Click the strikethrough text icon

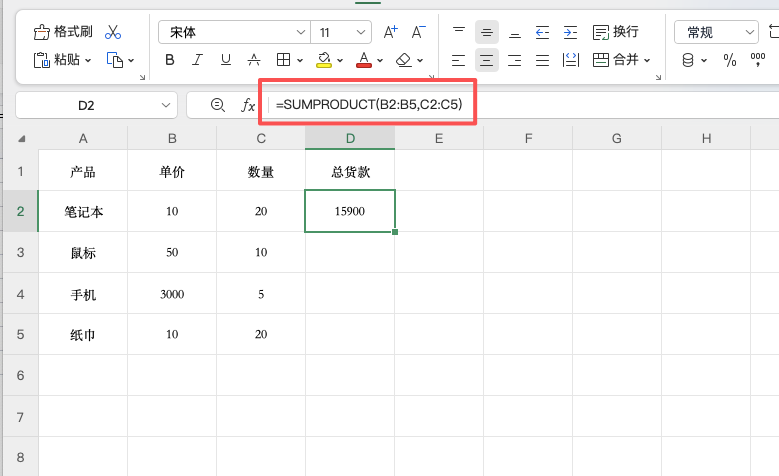click(254, 60)
